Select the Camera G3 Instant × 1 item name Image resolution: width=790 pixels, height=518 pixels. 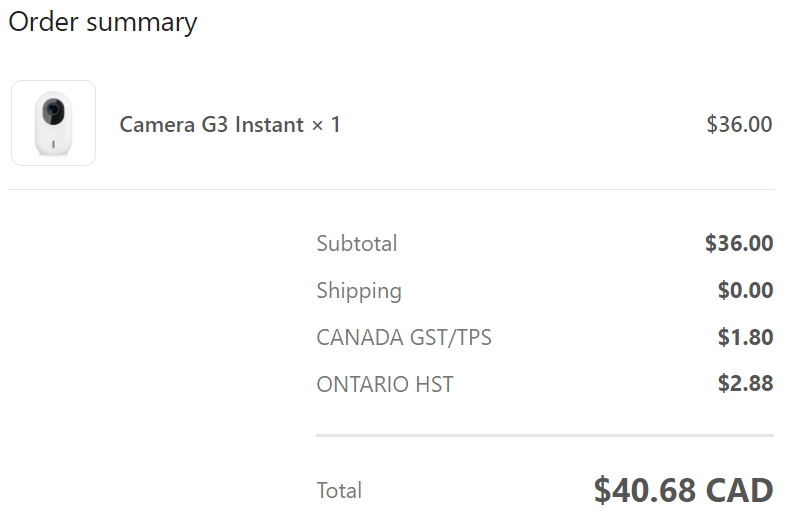point(230,124)
